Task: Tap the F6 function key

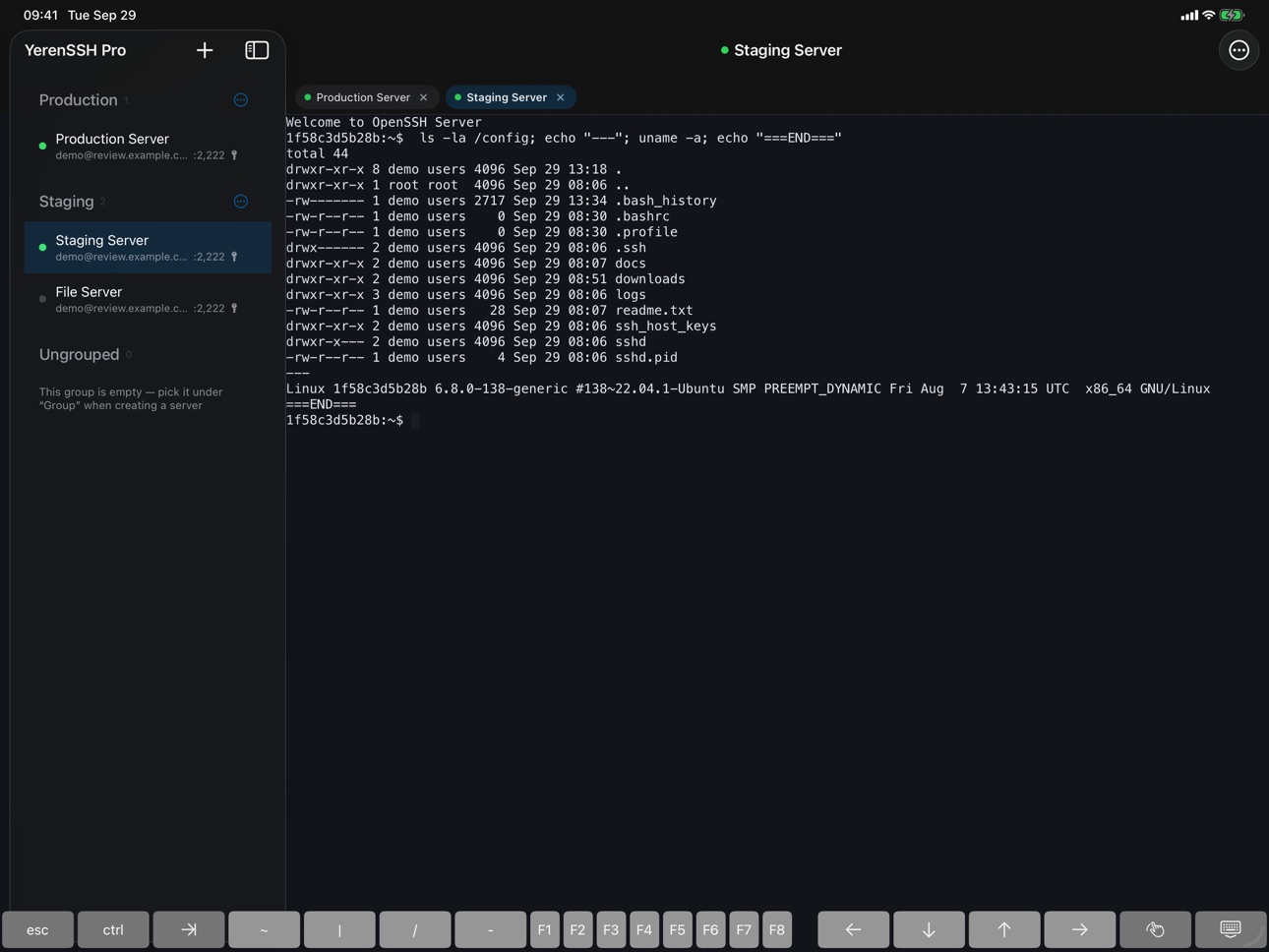Action: click(710, 929)
